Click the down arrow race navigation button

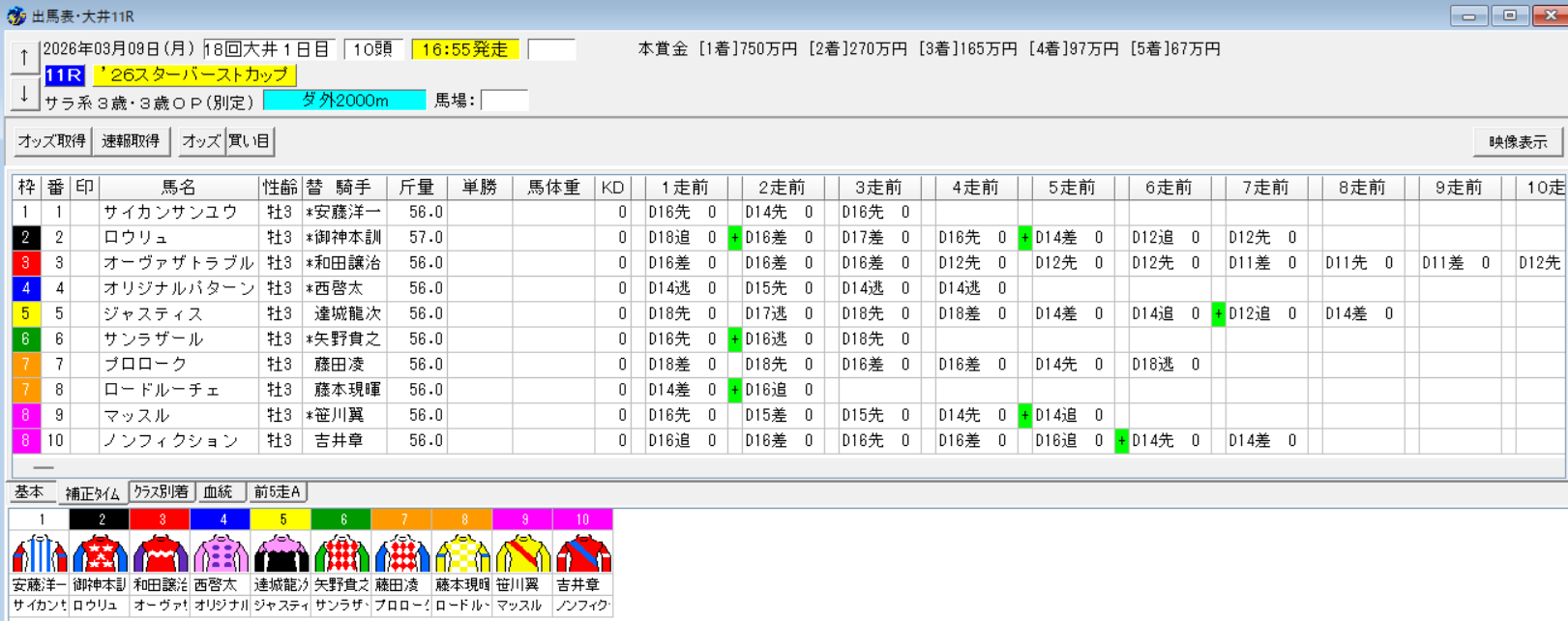coord(24,95)
